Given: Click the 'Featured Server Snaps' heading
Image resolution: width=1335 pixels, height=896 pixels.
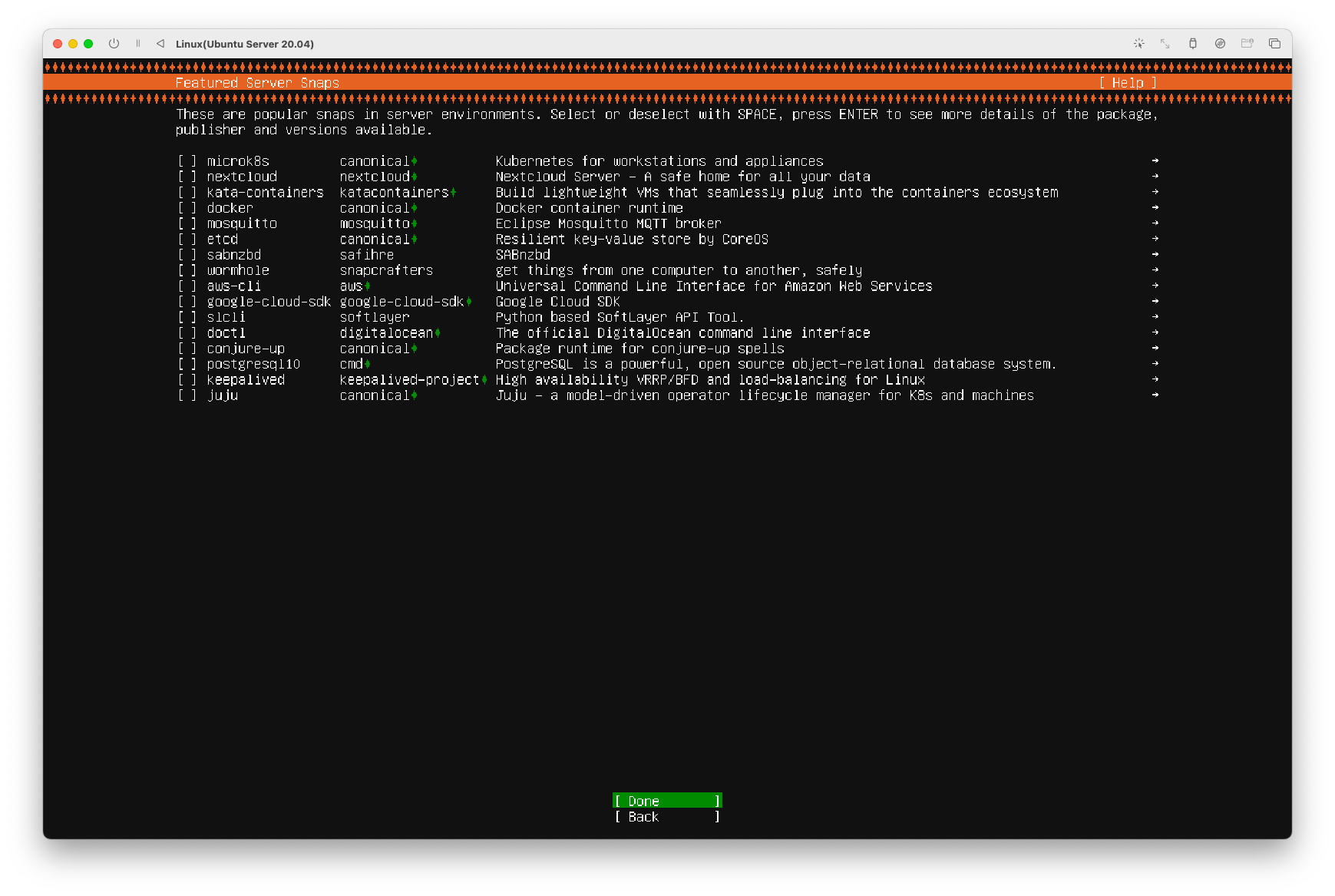Looking at the screenshot, I should point(257,83).
